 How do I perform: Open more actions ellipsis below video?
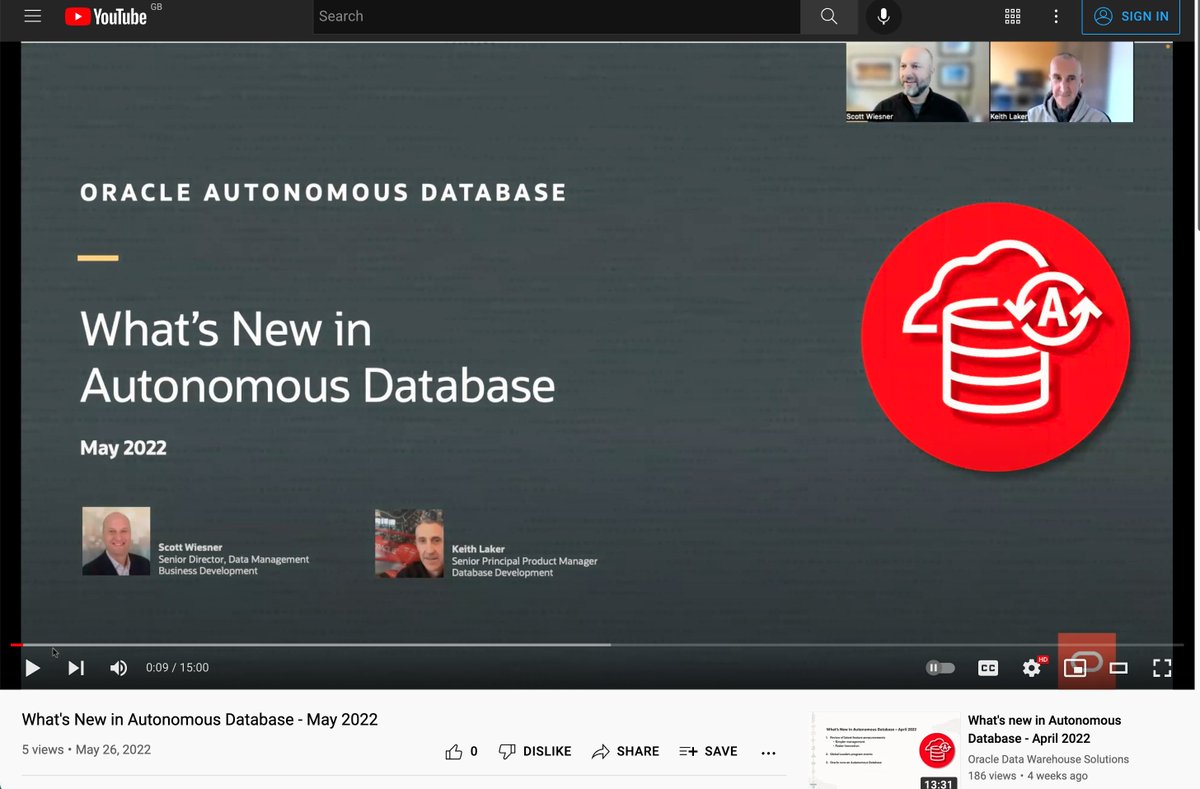768,752
